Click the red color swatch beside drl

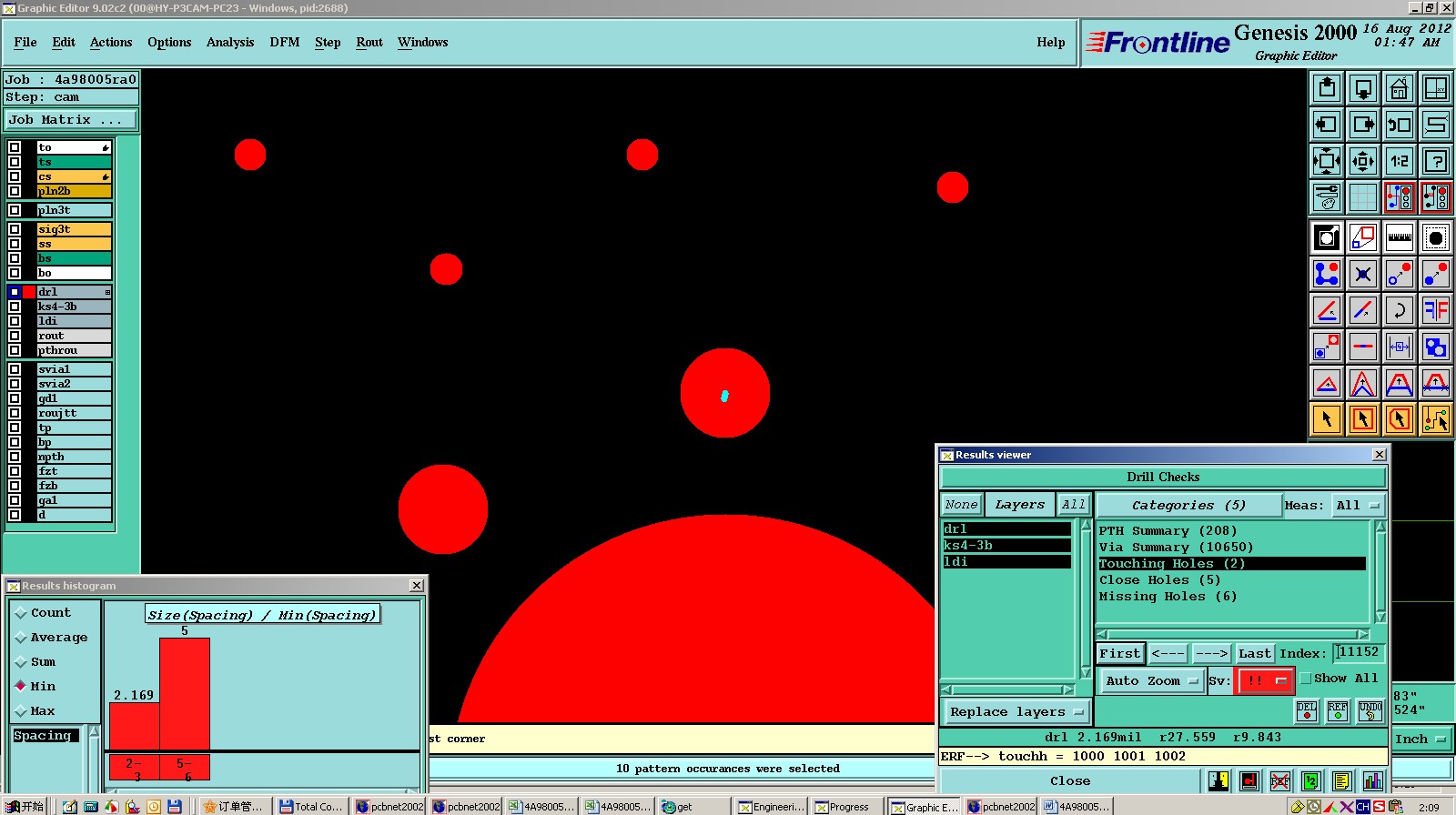click(29, 292)
